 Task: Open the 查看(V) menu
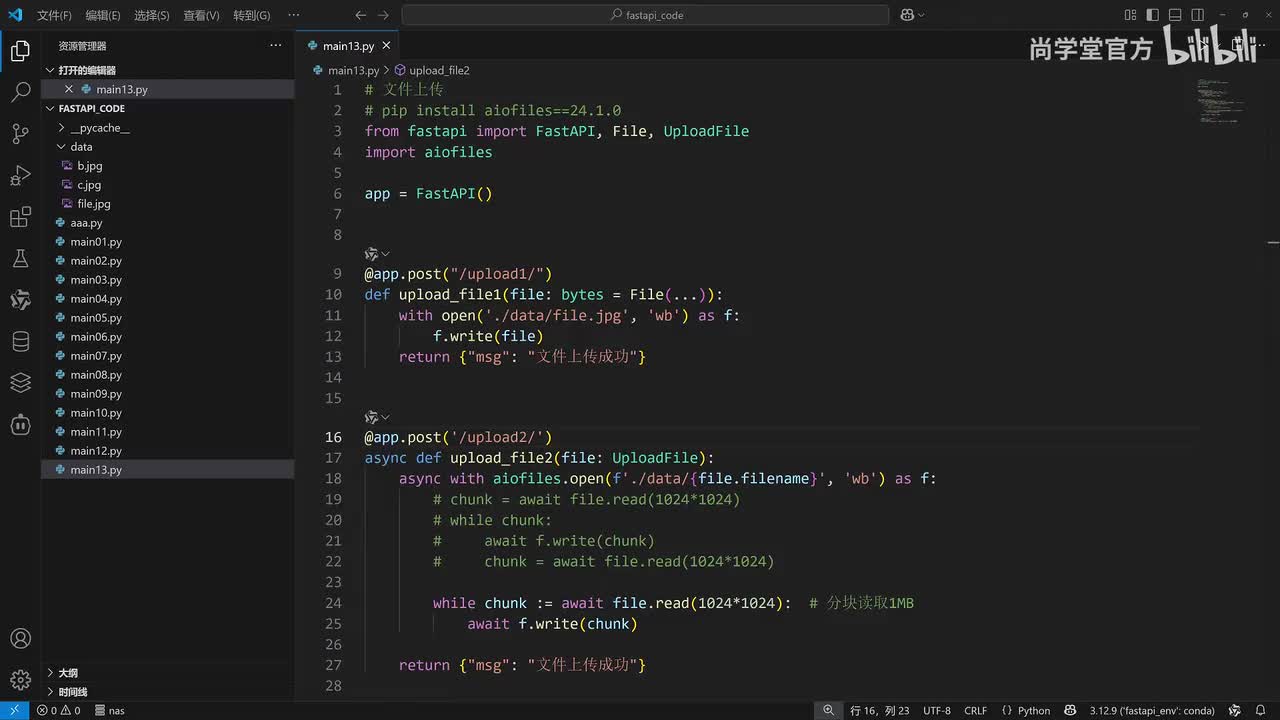pos(201,15)
